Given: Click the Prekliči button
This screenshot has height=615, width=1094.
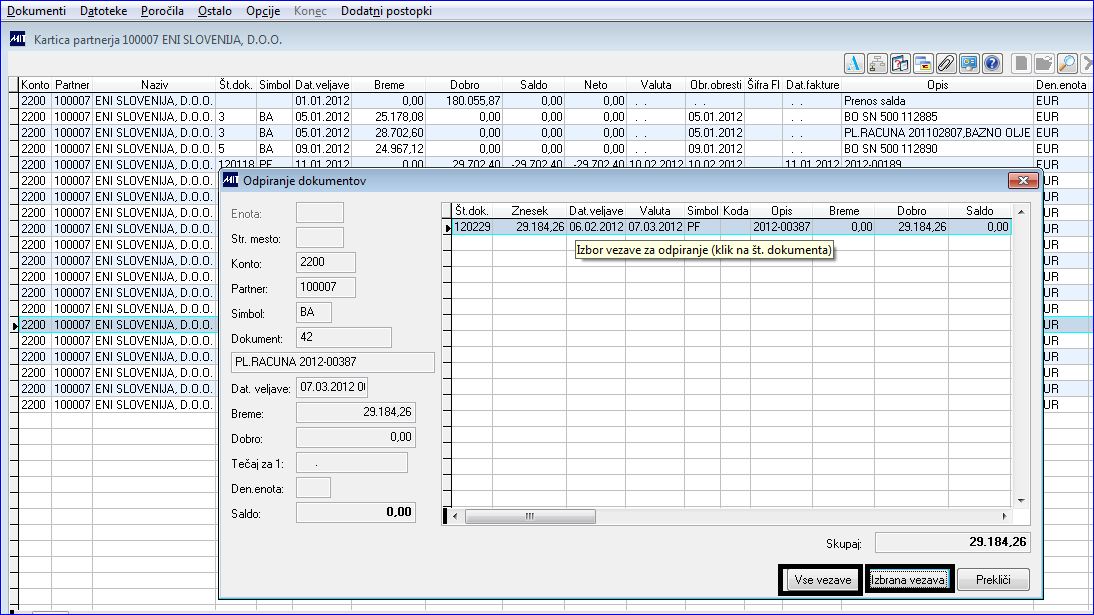Looking at the screenshot, I should coord(994,580).
